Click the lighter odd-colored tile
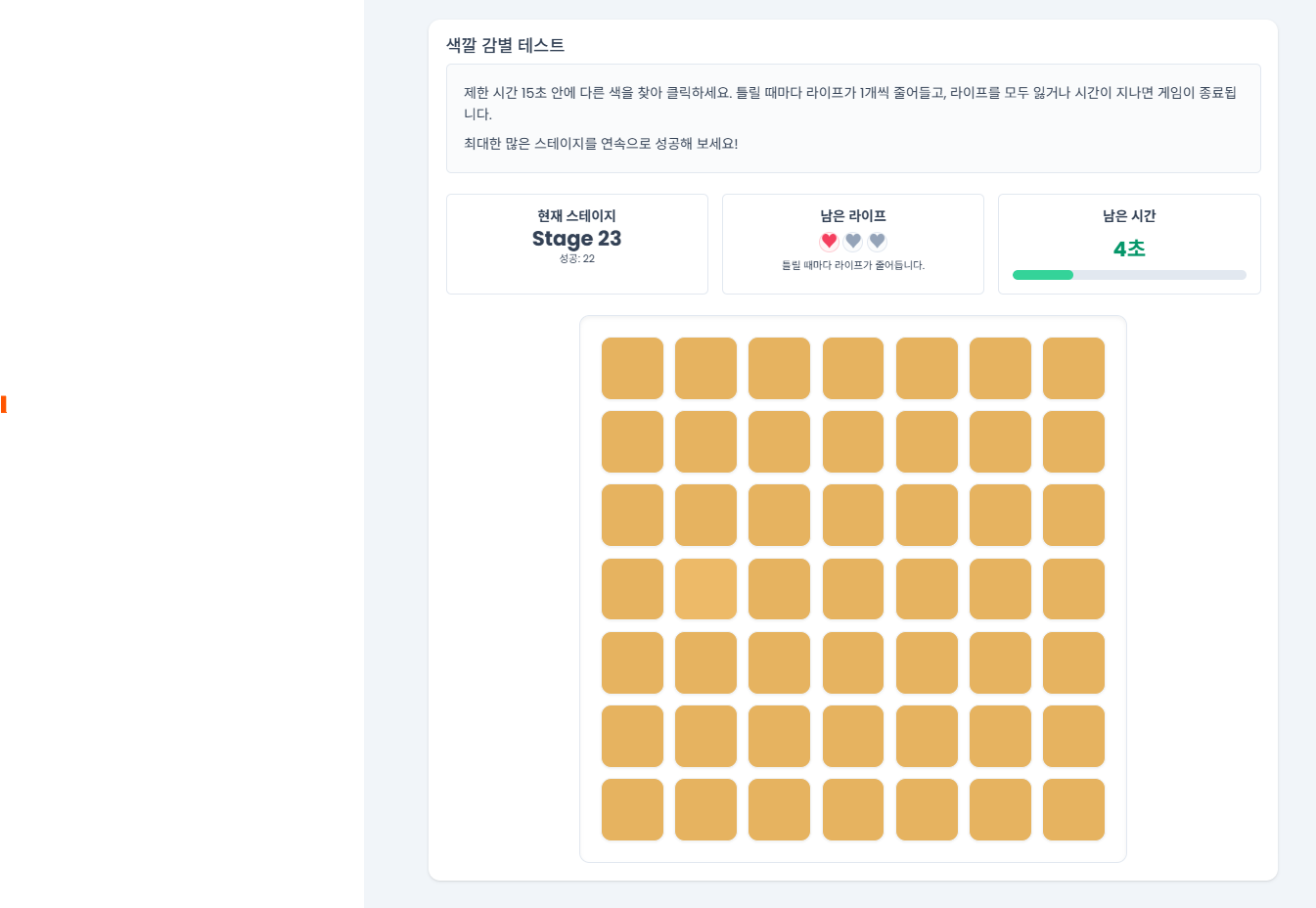This screenshot has width=1316, height=908. coord(705,589)
